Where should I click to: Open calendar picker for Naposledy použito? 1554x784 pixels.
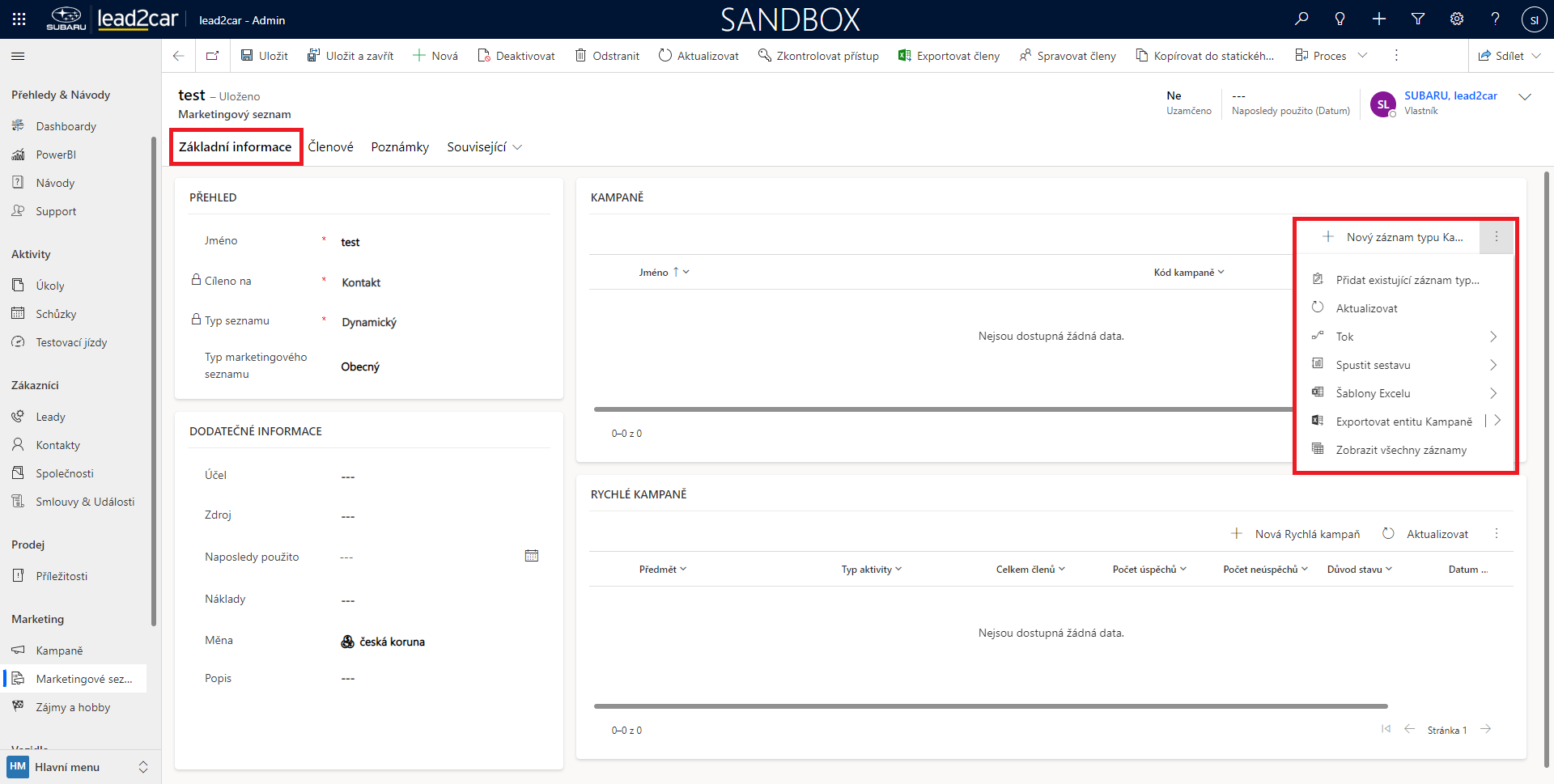[532, 556]
